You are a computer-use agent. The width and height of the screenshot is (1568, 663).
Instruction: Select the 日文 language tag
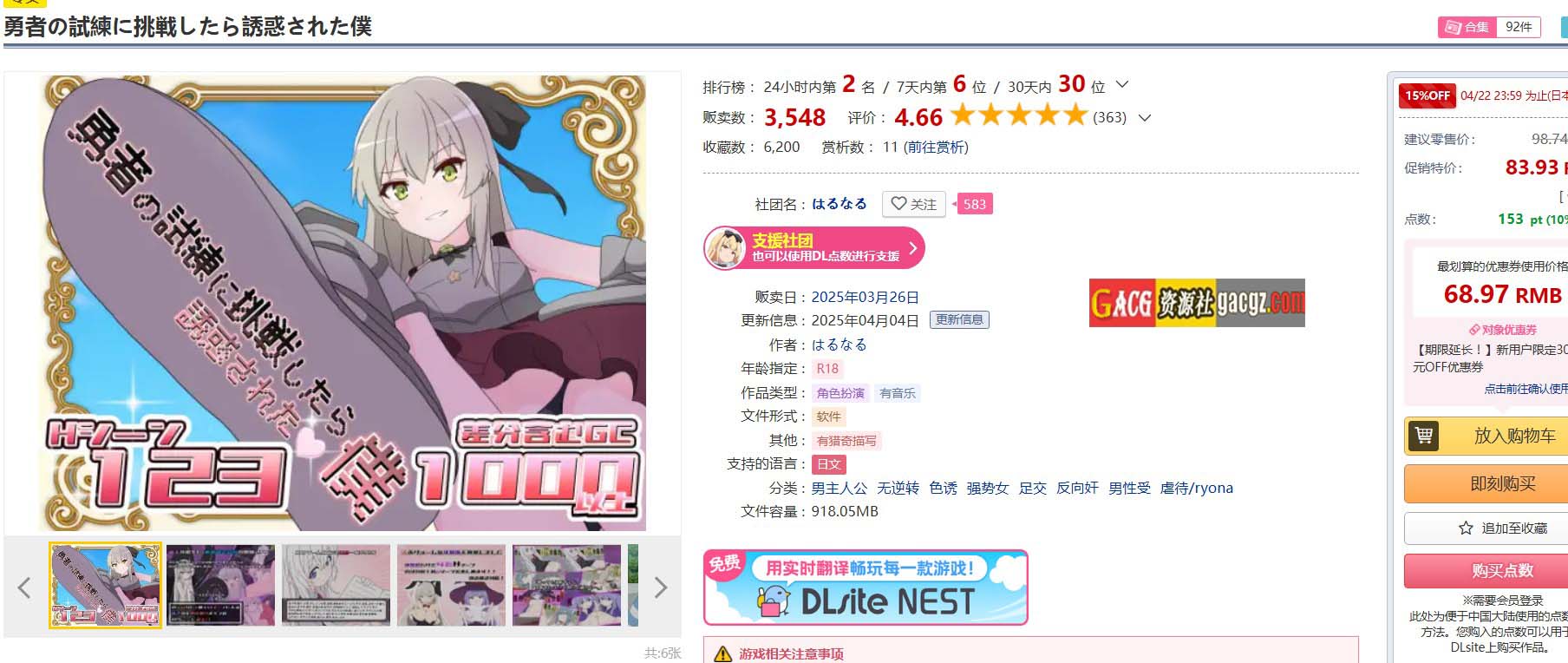coord(829,464)
